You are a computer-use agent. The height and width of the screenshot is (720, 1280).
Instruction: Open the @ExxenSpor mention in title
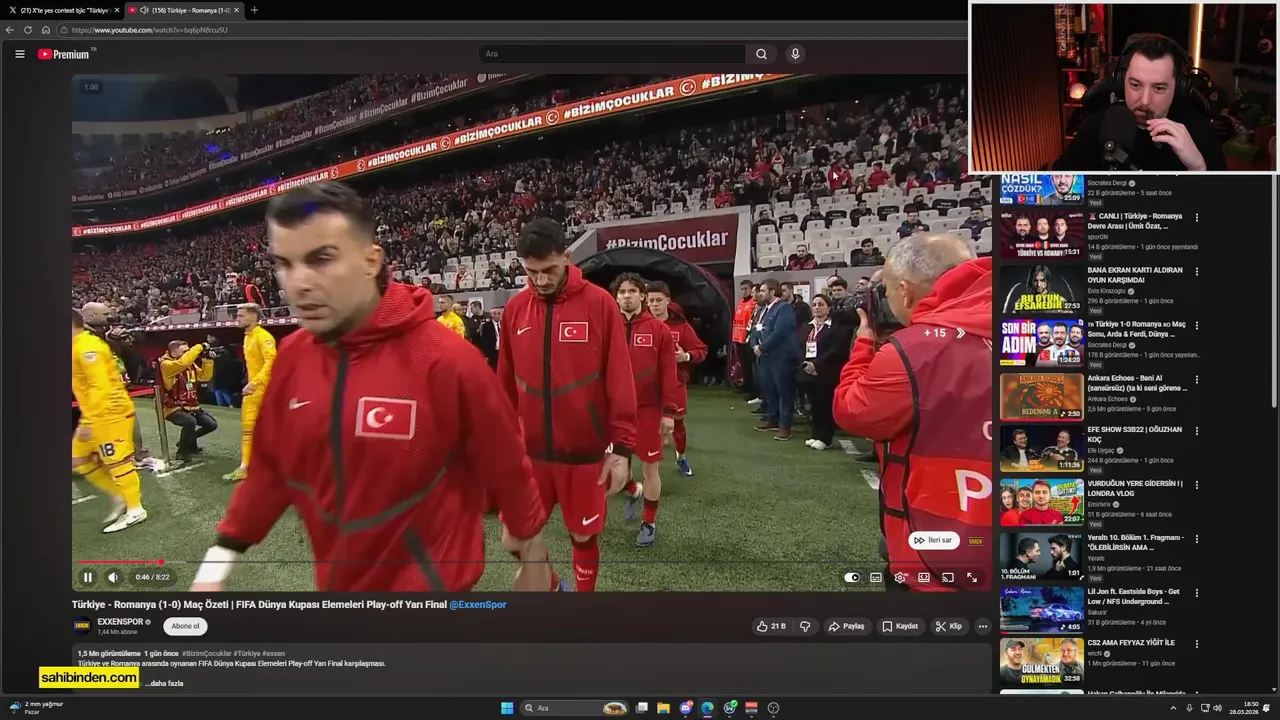coord(477,604)
